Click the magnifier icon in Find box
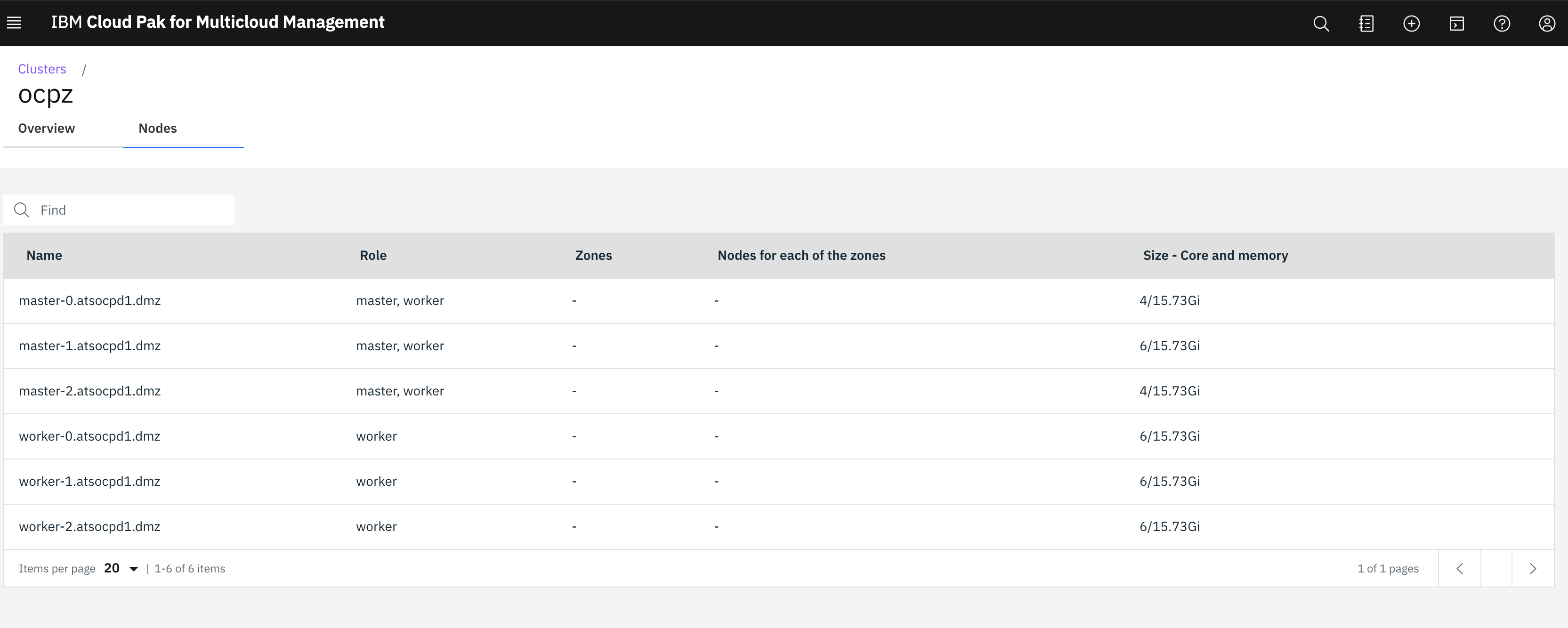 [22, 210]
